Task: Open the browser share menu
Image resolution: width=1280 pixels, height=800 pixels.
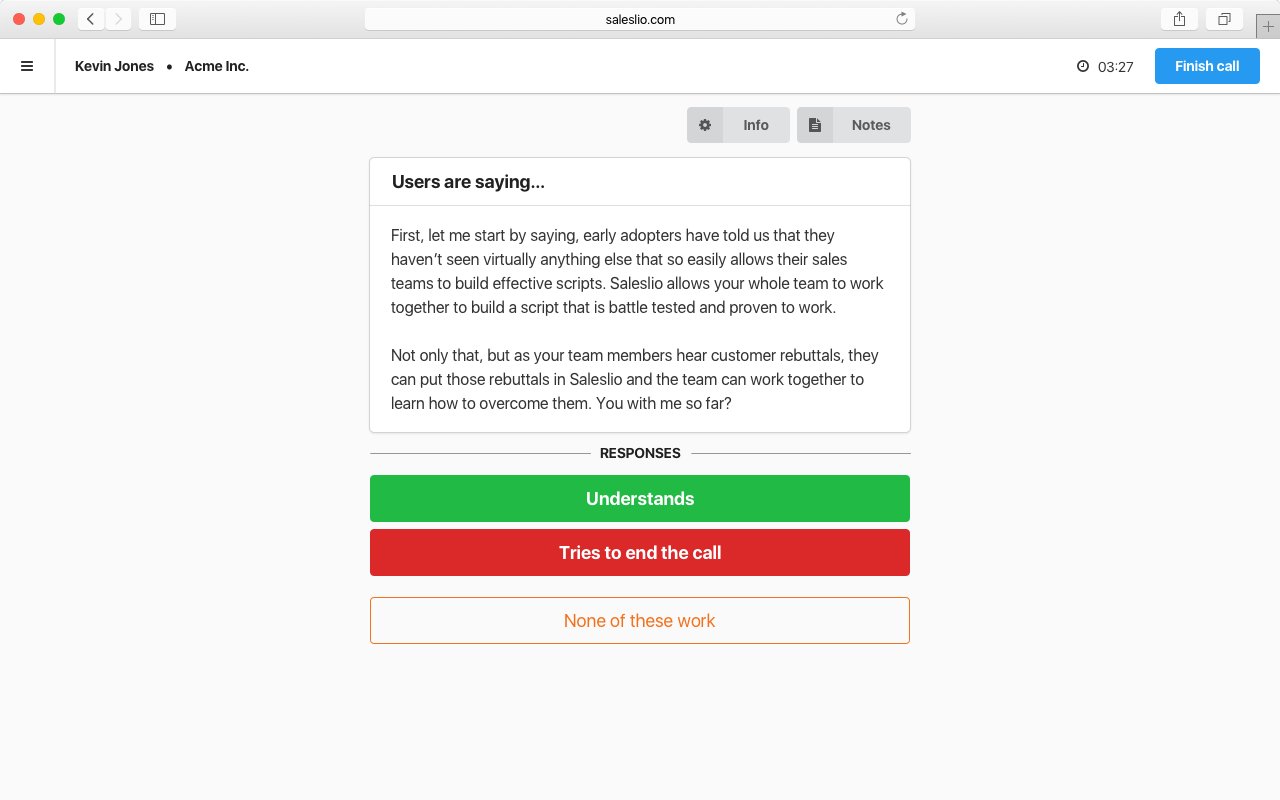Action: coord(1179,19)
